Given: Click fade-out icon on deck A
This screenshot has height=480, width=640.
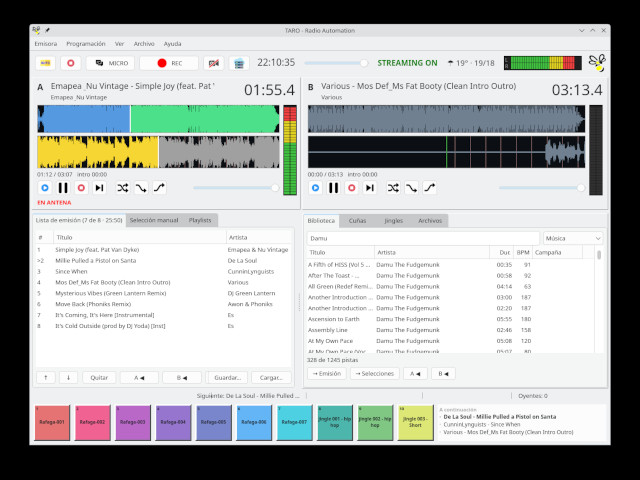Looking at the screenshot, I should (141, 188).
